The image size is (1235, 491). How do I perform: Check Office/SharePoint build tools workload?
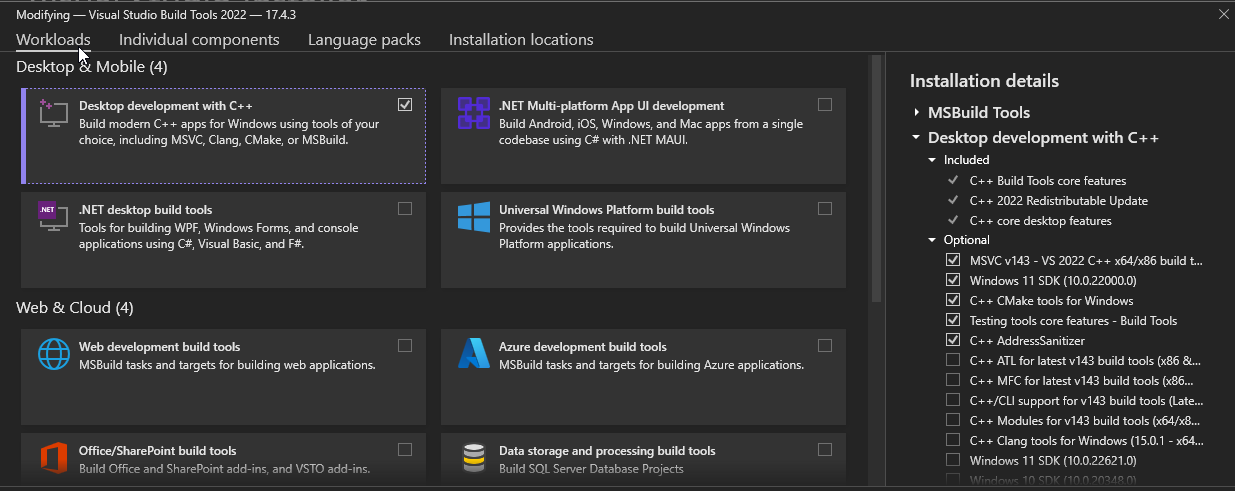tap(405, 449)
